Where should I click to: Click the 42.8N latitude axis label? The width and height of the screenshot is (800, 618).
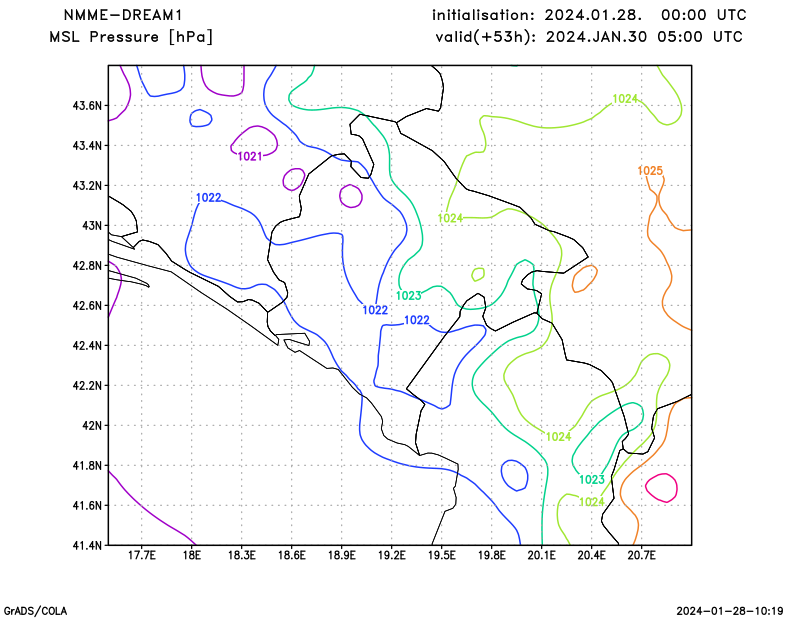click(x=87, y=266)
